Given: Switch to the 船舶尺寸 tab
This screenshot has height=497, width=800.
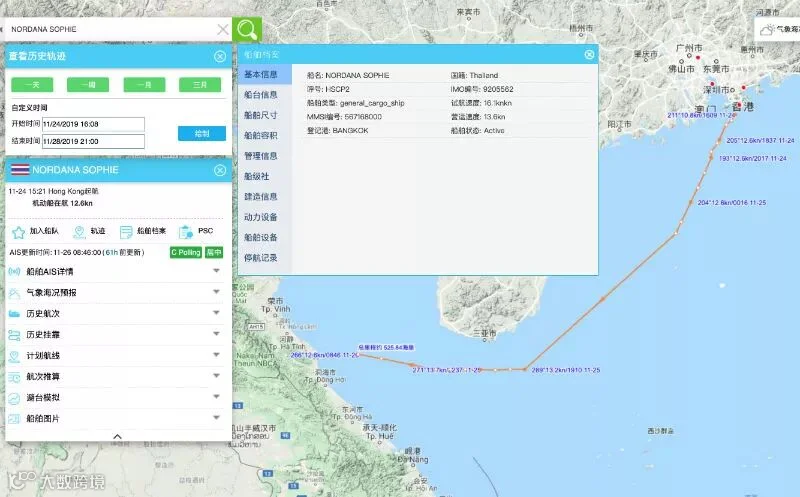Looking at the screenshot, I should 261,115.
